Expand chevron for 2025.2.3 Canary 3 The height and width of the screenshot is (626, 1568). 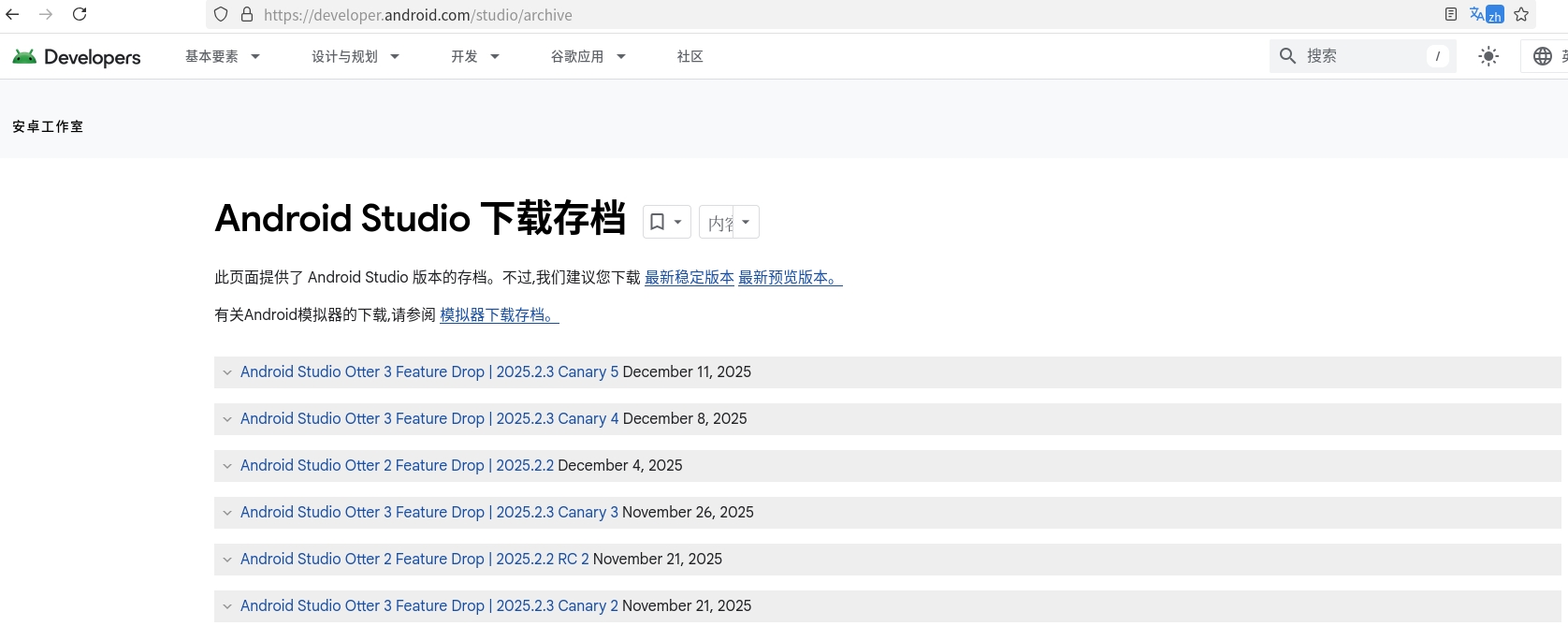click(x=227, y=513)
